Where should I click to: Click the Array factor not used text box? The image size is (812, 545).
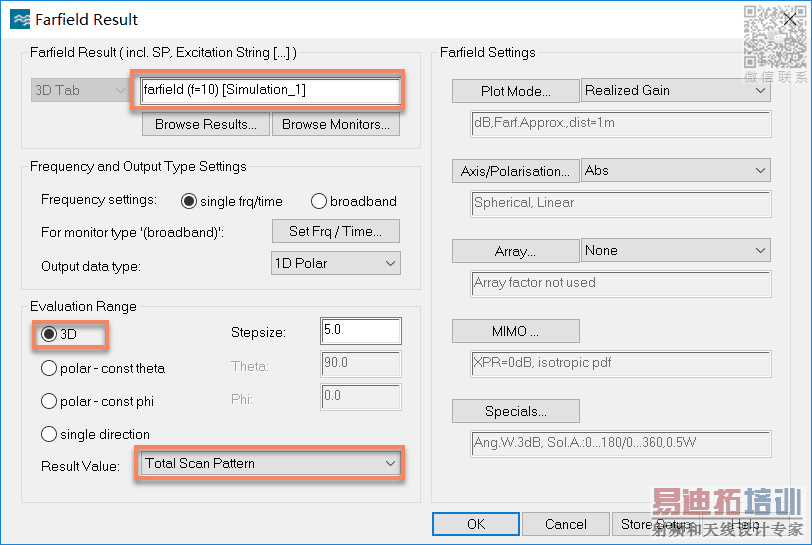(620, 283)
